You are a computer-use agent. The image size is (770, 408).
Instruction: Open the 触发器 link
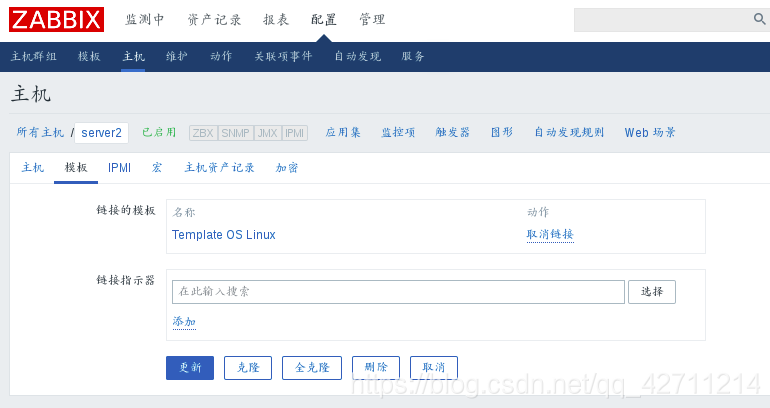(x=452, y=133)
